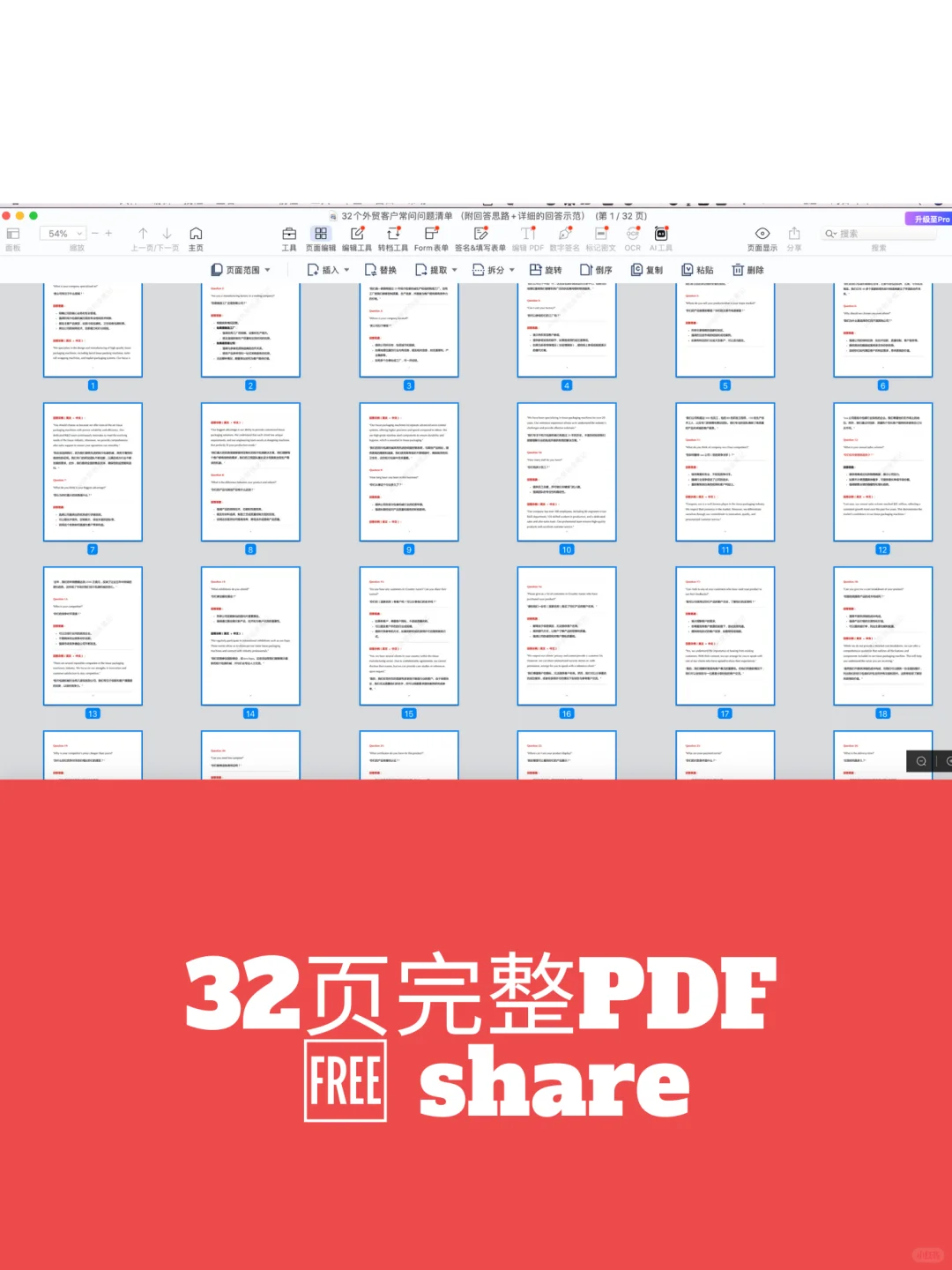Switch to the 页面编辑 mode tab

pos(321,239)
